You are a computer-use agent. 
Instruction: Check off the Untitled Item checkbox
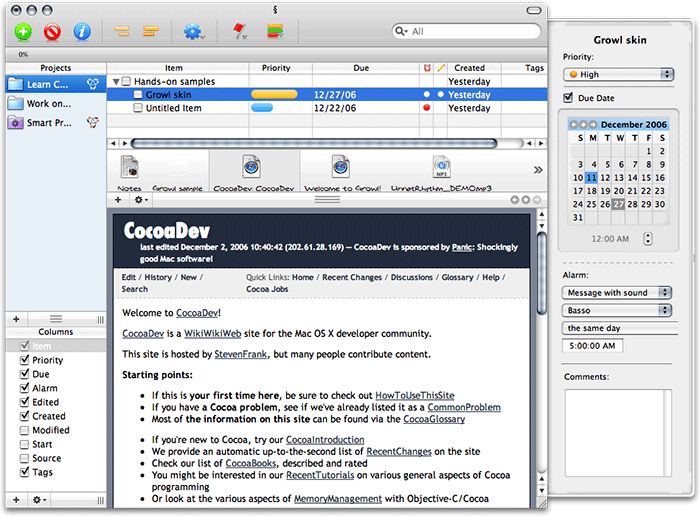click(138, 108)
